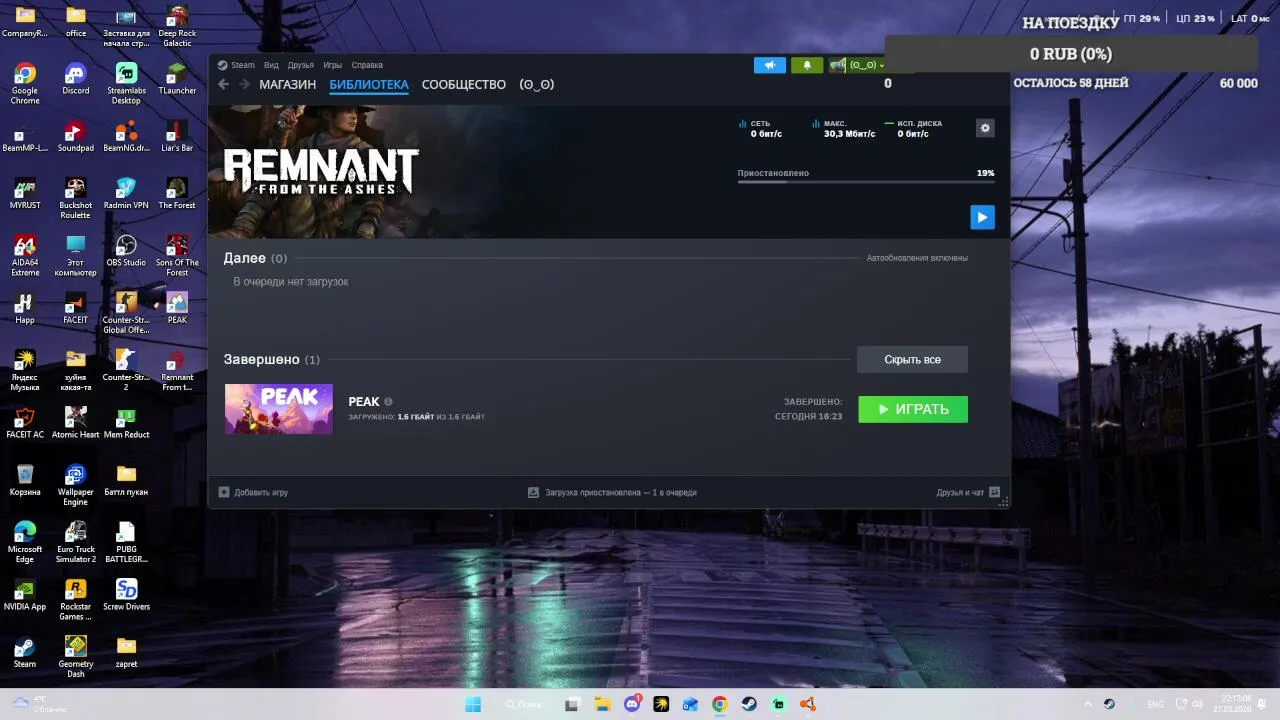Screen dimensions: 1280x720
Task: Open TLauncher desktop icon
Action: point(177,79)
